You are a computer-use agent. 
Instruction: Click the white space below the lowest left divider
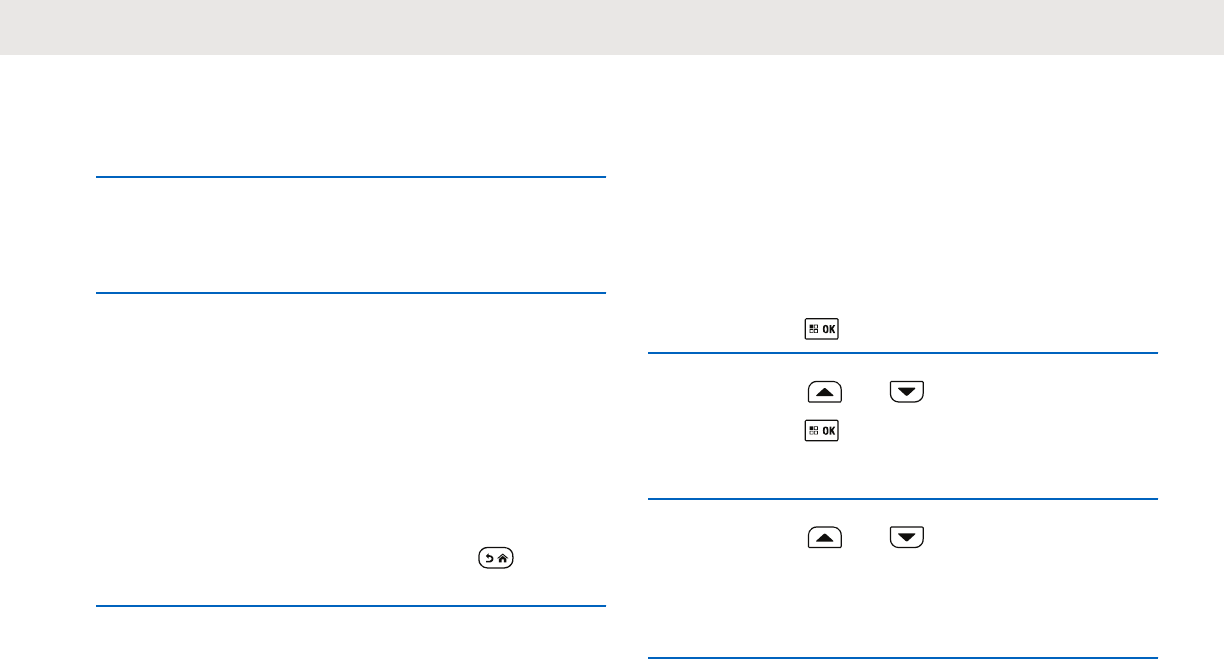point(351,634)
